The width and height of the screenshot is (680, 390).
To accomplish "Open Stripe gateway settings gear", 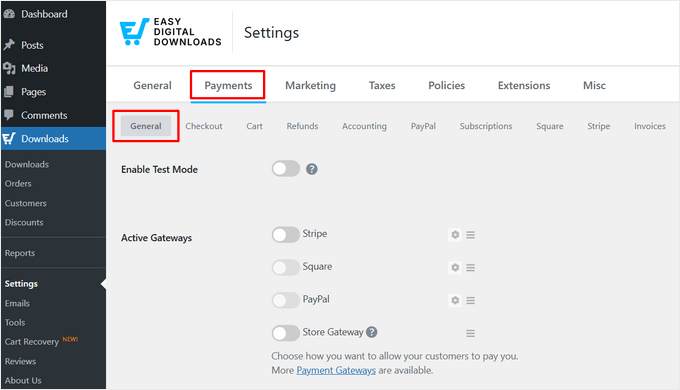I will (x=455, y=235).
